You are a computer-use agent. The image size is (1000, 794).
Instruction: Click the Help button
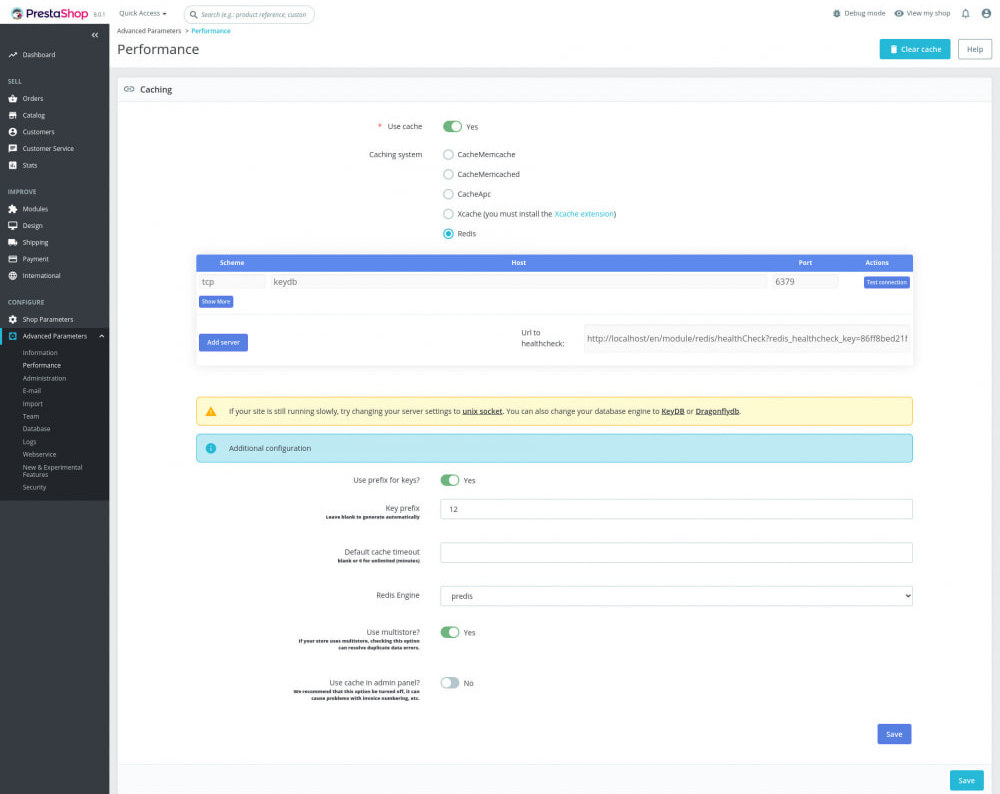tap(974, 49)
